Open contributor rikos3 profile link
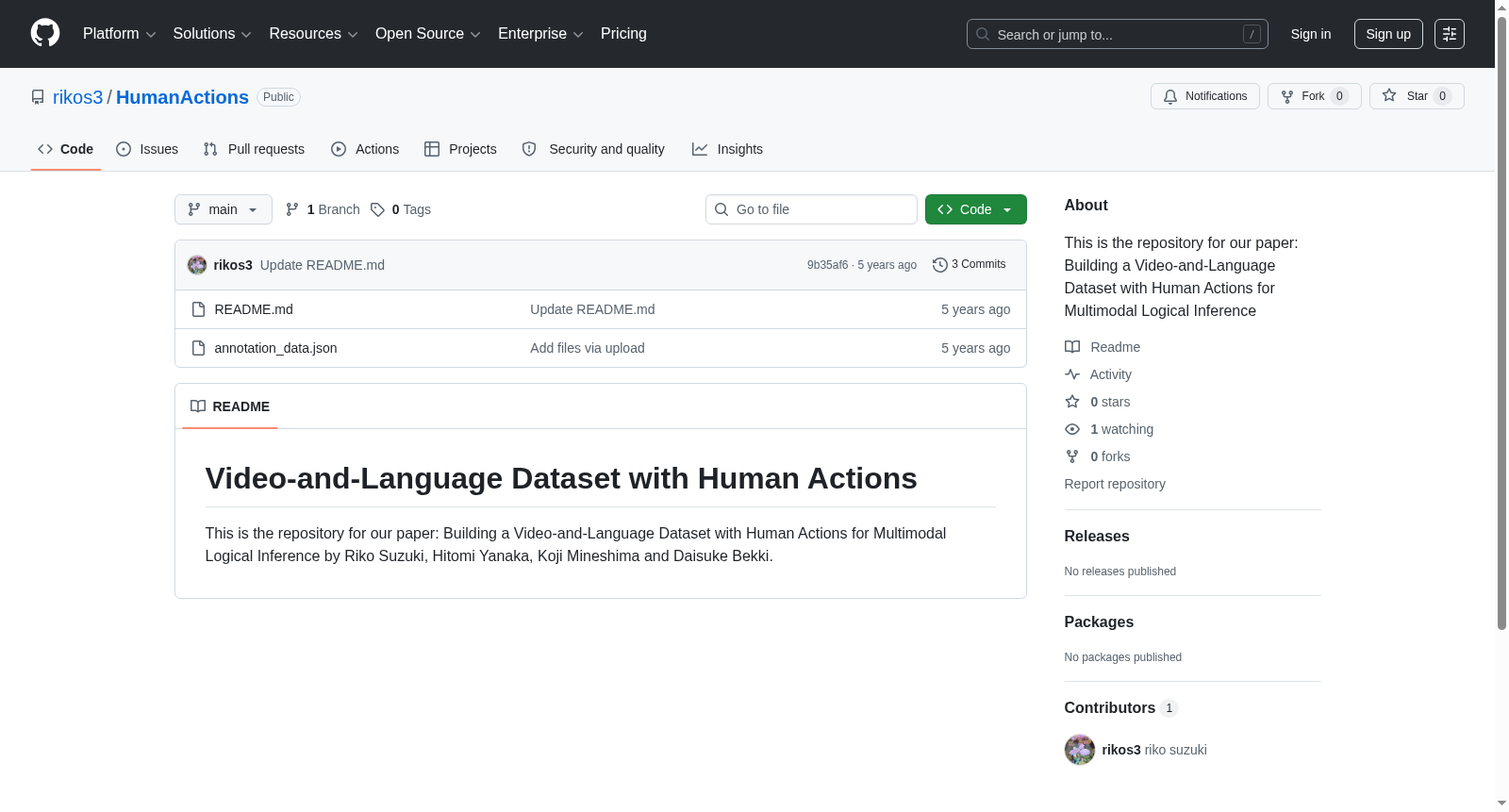The height and width of the screenshot is (812, 1509). click(x=1121, y=750)
